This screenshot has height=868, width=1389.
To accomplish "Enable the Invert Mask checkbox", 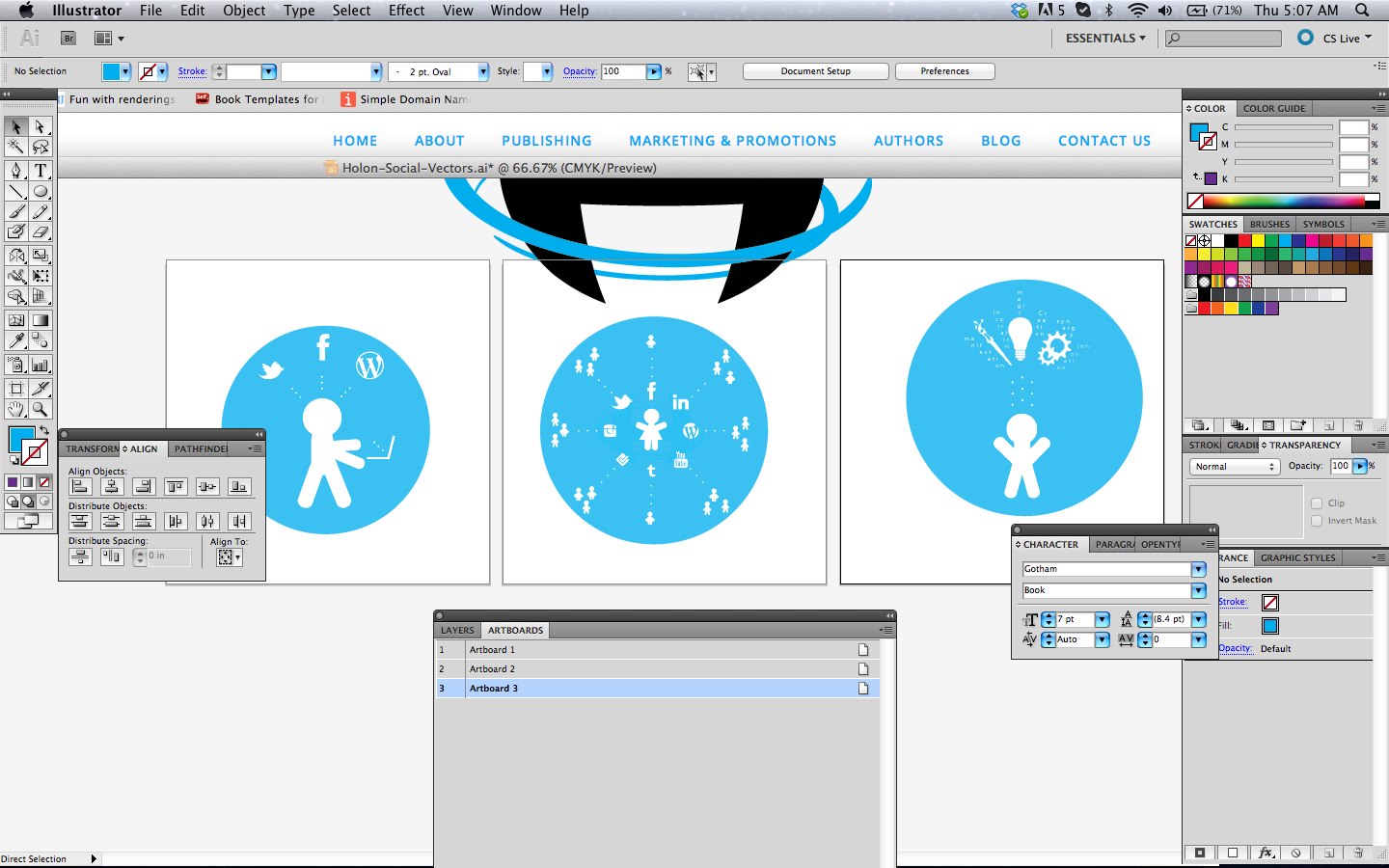I will (x=1317, y=521).
